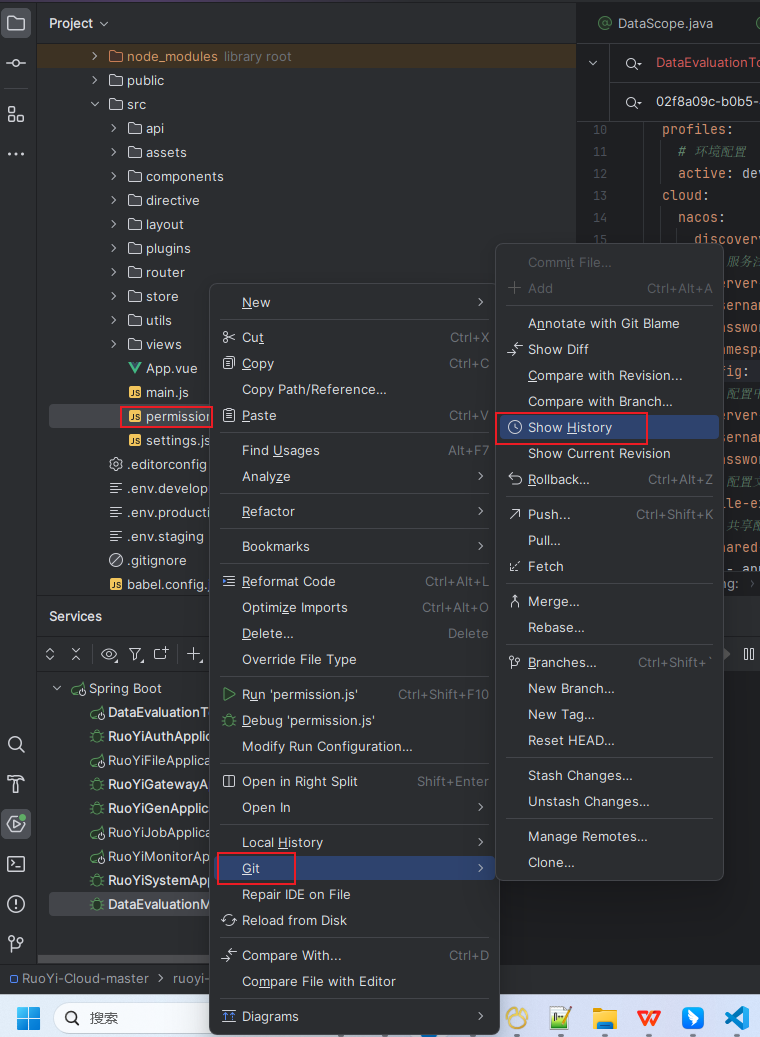
Task: Click the search icon beside DataEvaluationTo text
Action: [633, 63]
